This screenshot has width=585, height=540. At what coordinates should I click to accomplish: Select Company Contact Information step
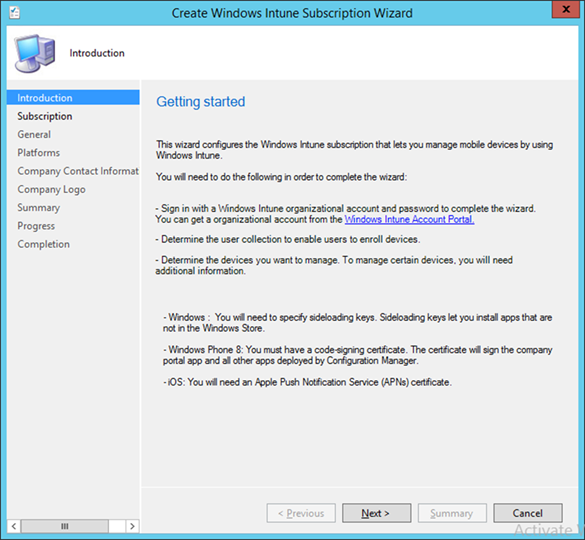coord(78,171)
